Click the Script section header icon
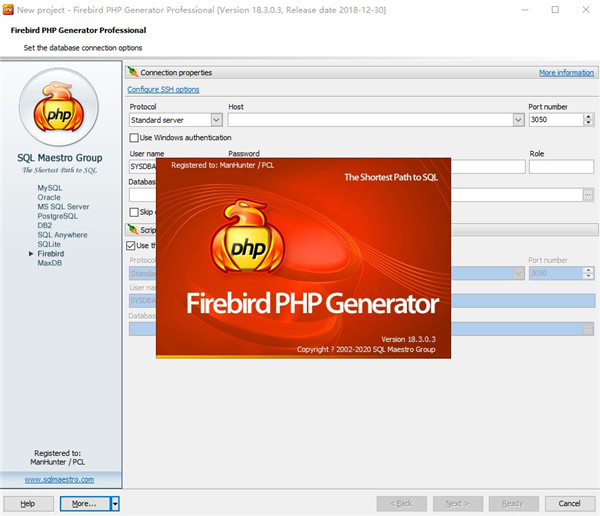This screenshot has height=516, width=600. (x=133, y=229)
